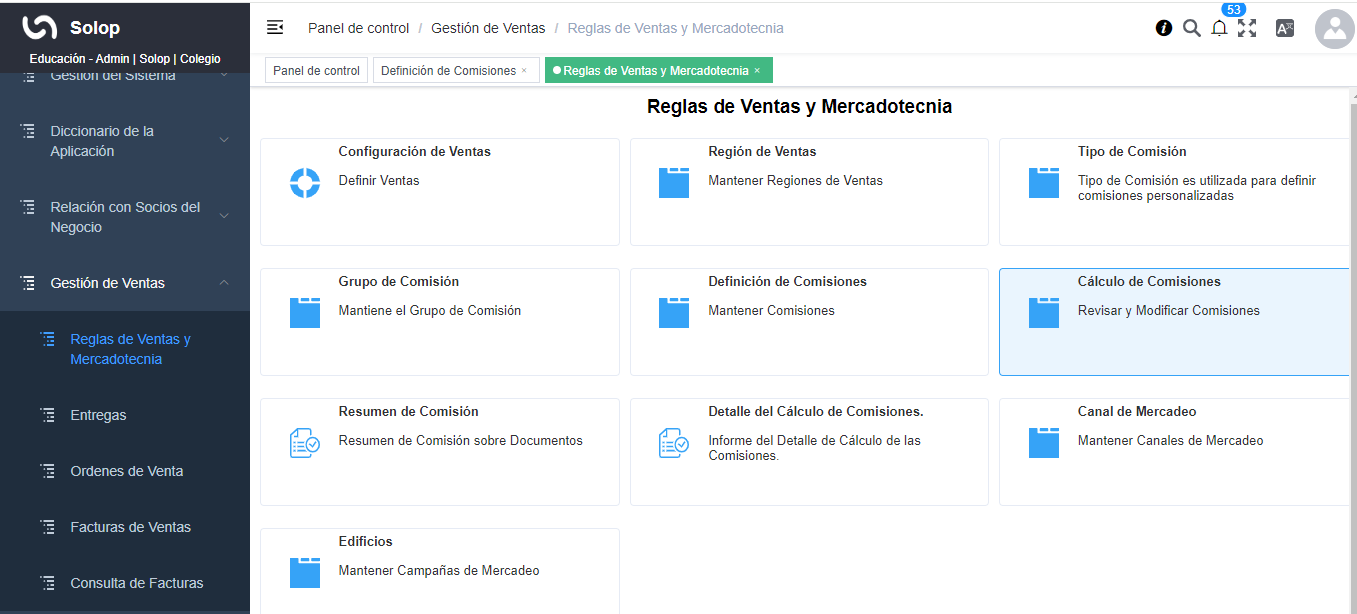Click the Región de Ventas window icon
Screen dimensions: 1357x614
pyautogui.click(x=674, y=183)
